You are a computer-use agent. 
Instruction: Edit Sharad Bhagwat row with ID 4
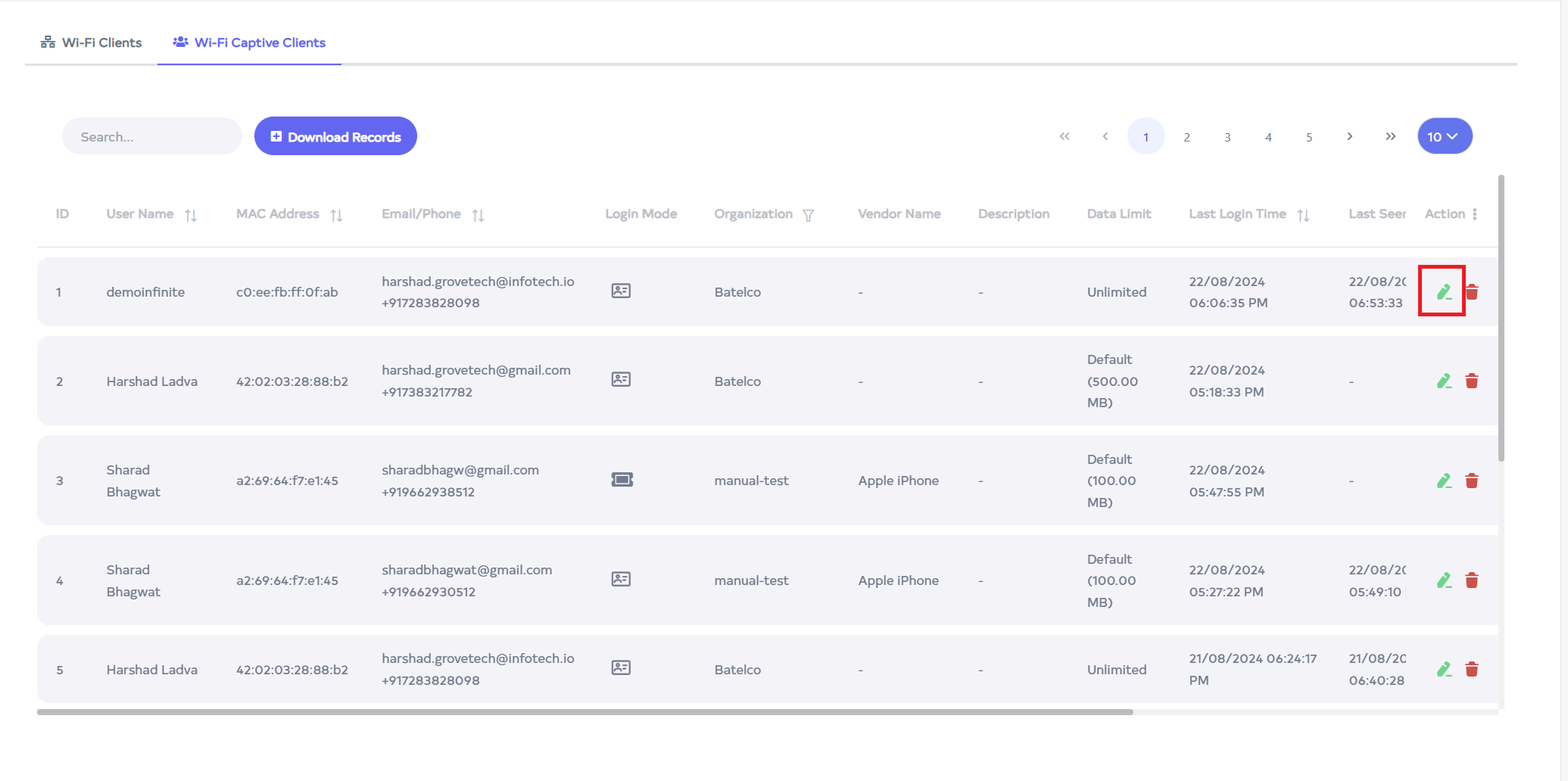pyautogui.click(x=1443, y=580)
